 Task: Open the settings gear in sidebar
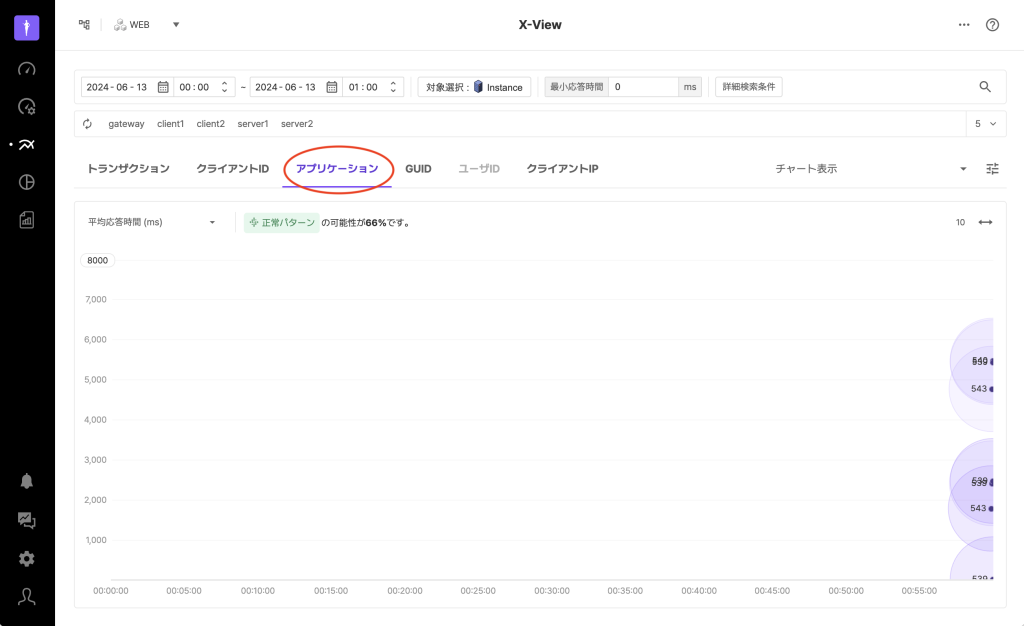(x=27, y=559)
